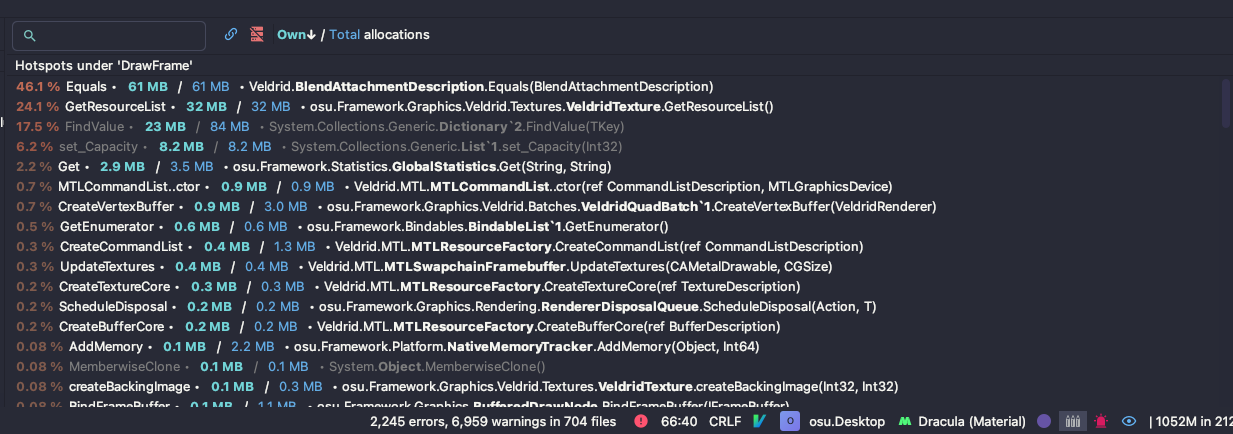This screenshot has height=434, width=1233.
Task: Click the purple circle accent color indicator
Action: [x=1044, y=422]
